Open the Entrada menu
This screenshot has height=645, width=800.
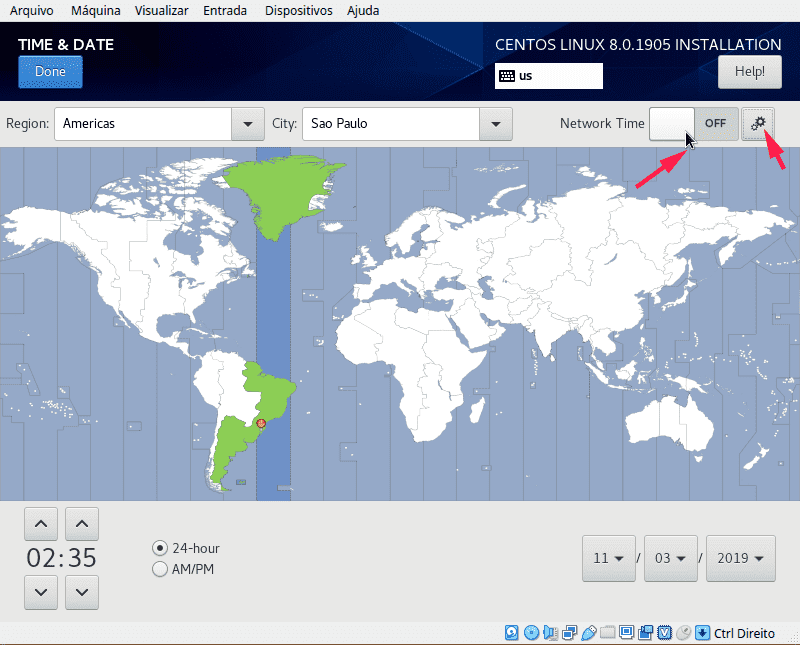coord(225,11)
